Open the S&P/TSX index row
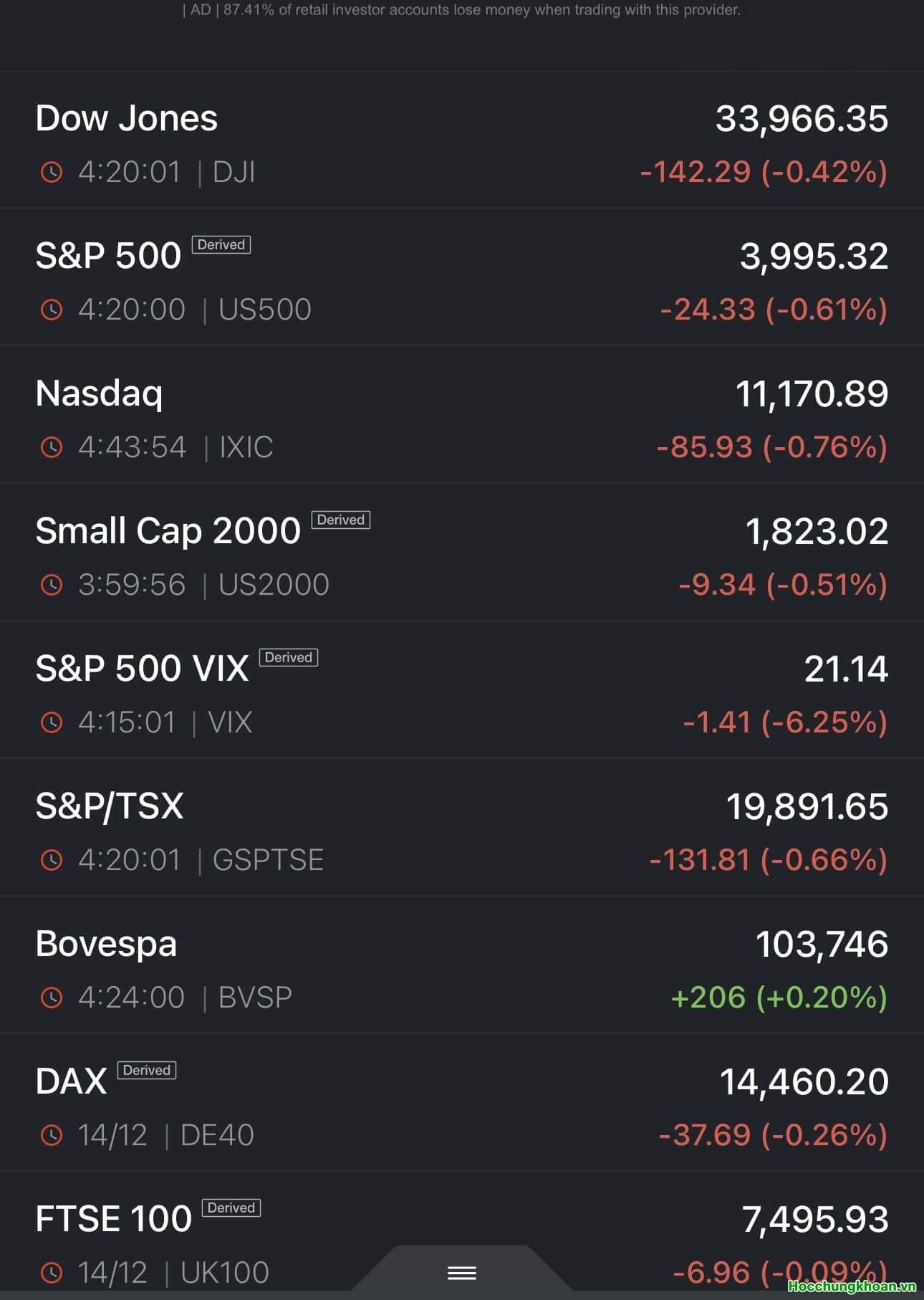This screenshot has width=924, height=1300. coord(110,806)
